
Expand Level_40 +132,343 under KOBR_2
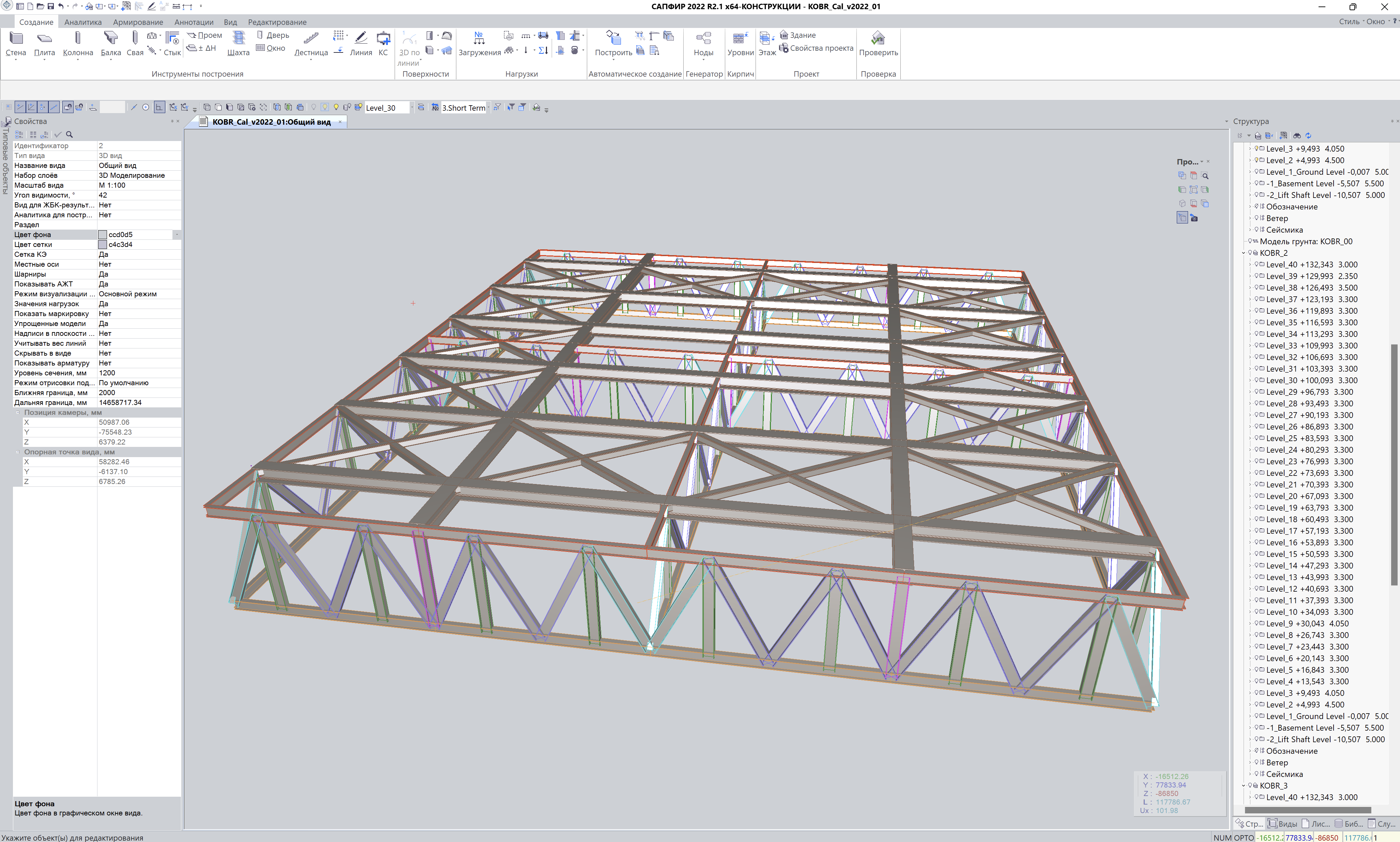[1250, 264]
